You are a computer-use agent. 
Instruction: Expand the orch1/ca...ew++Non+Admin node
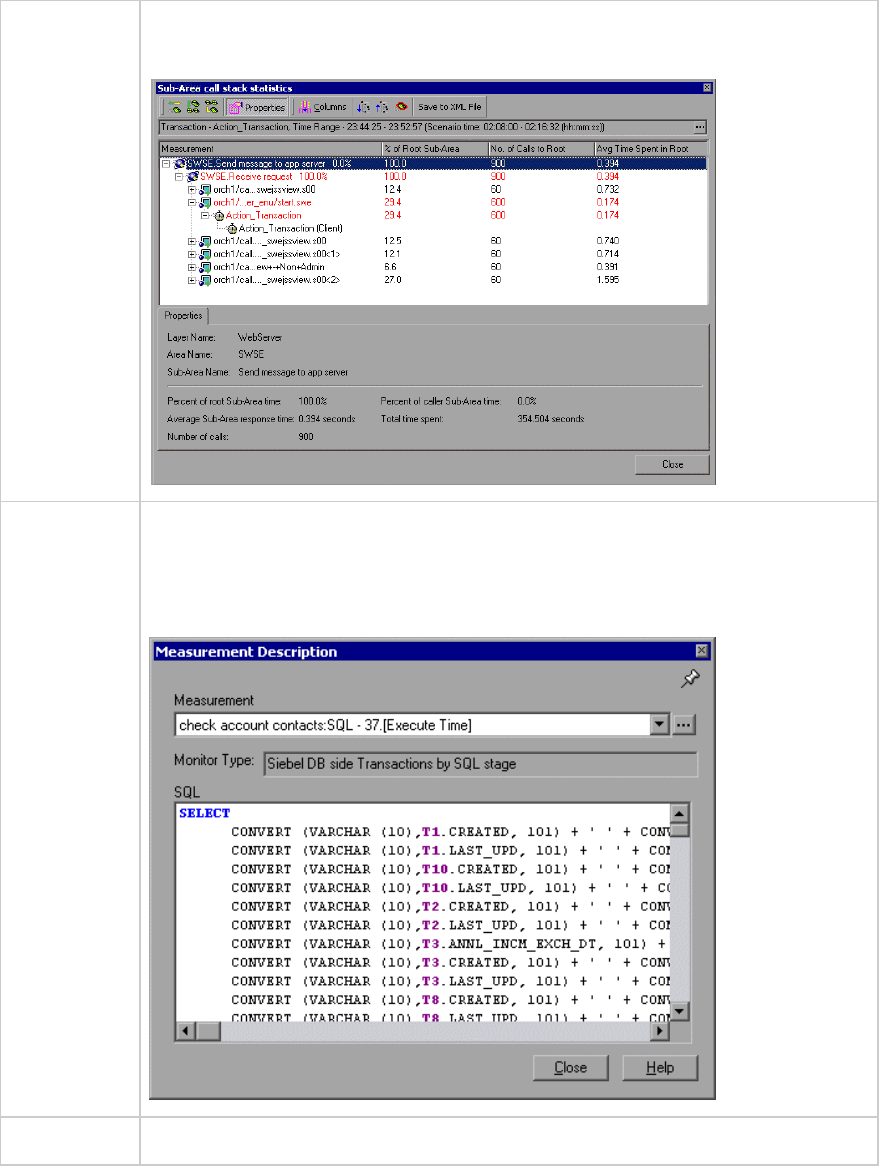(192, 267)
